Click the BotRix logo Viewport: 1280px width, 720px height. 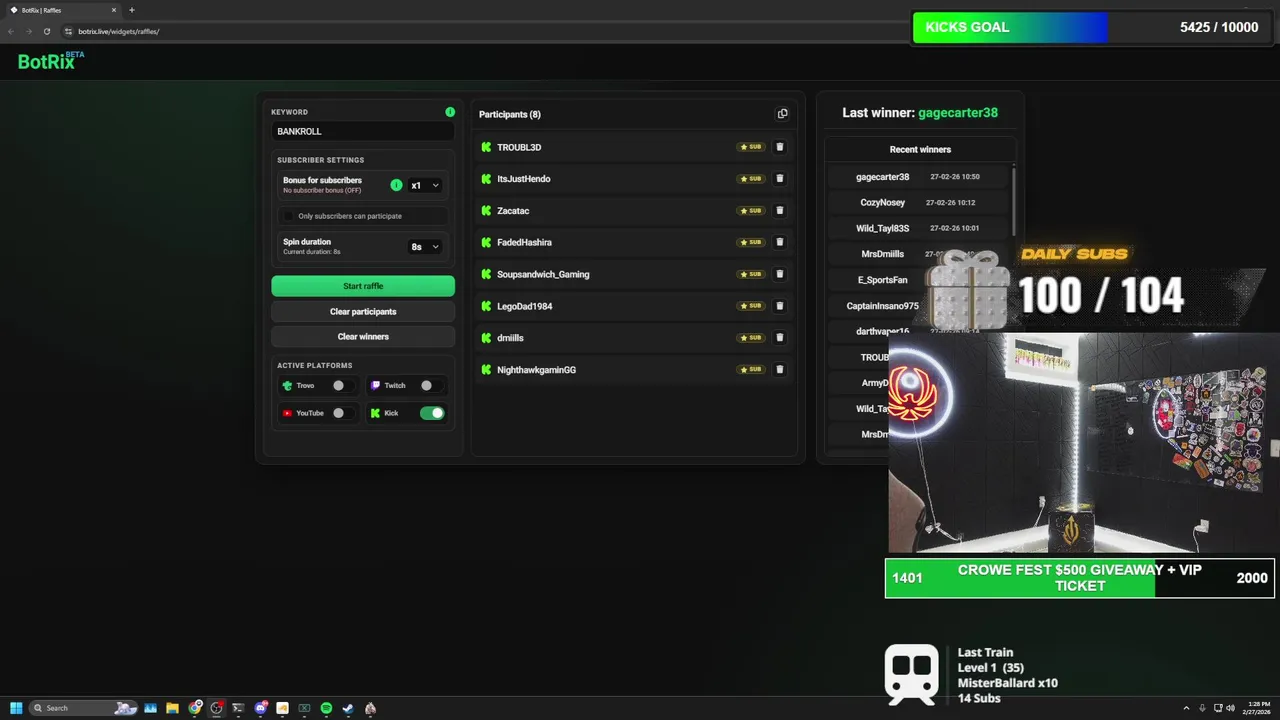pos(50,61)
